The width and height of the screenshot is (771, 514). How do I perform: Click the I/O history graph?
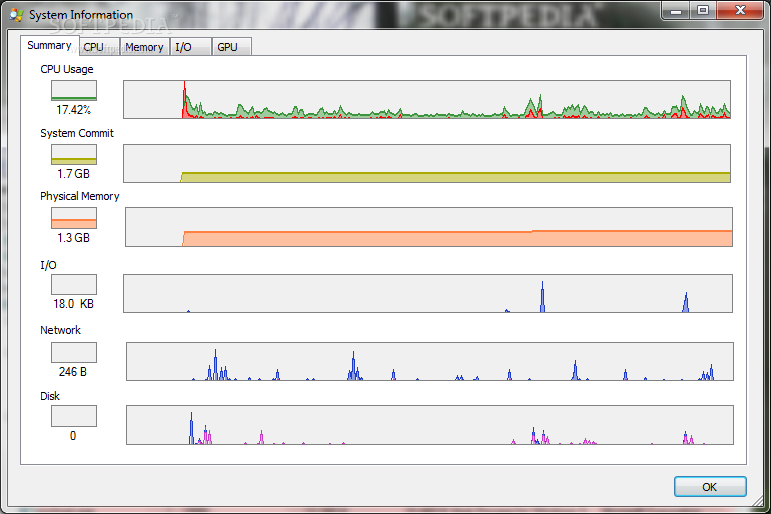tap(427, 294)
